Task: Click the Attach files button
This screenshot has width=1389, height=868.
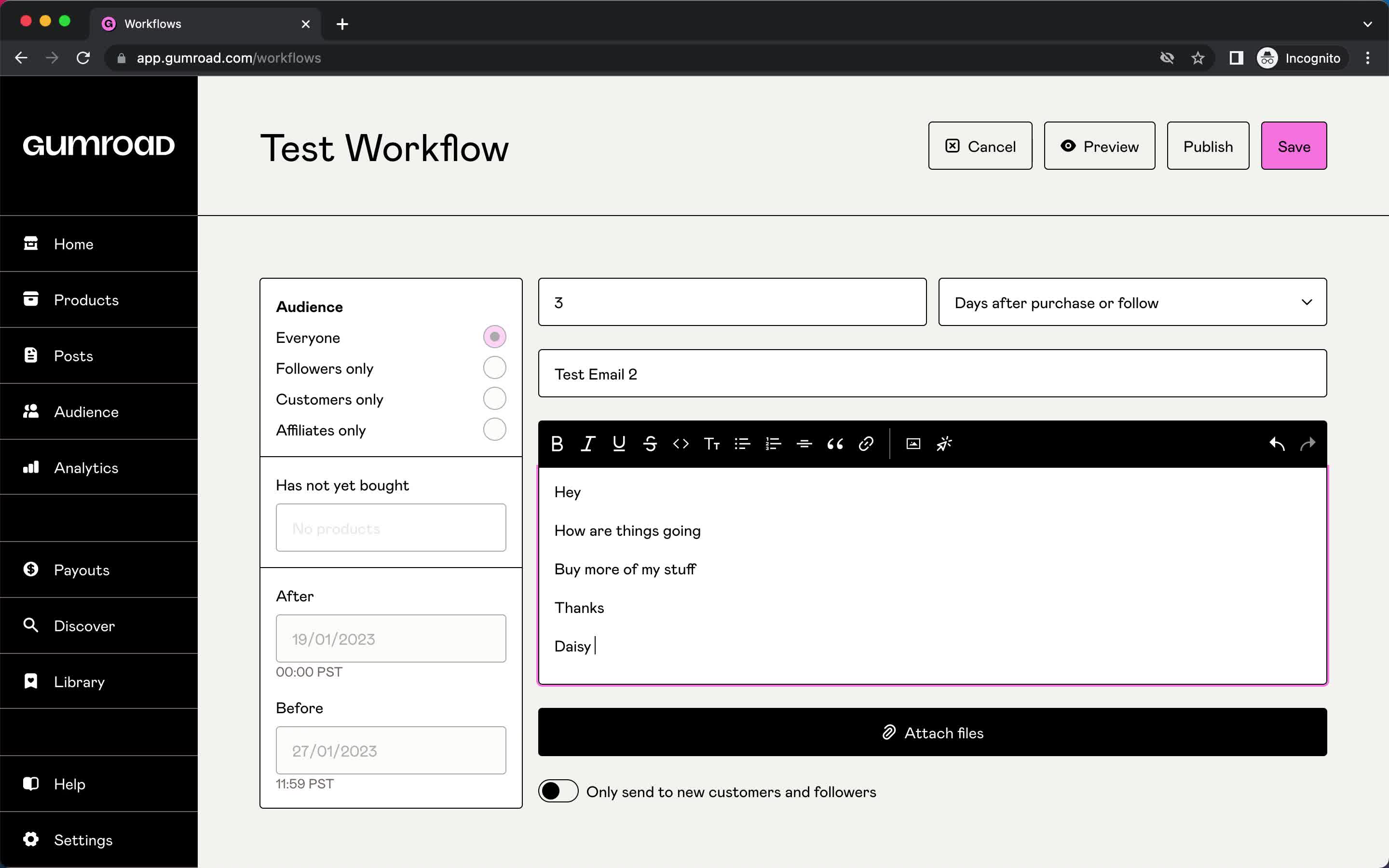Action: click(x=933, y=732)
